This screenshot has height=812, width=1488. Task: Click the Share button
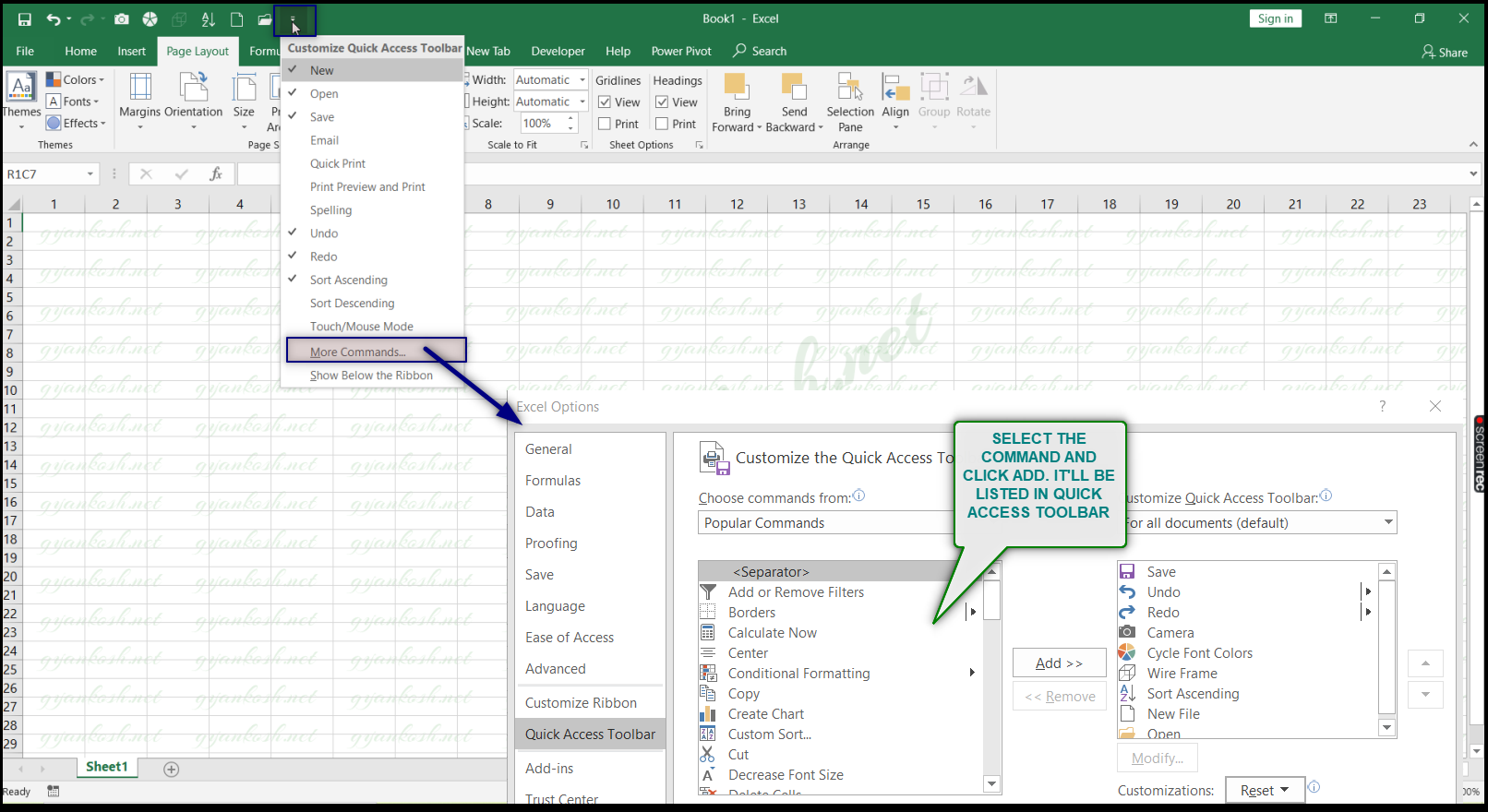(1445, 52)
